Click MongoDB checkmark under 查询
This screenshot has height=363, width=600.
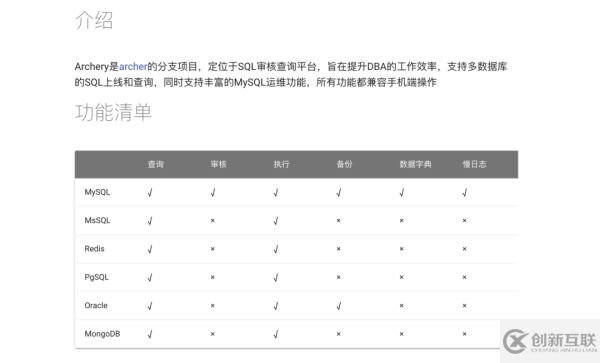(150, 334)
